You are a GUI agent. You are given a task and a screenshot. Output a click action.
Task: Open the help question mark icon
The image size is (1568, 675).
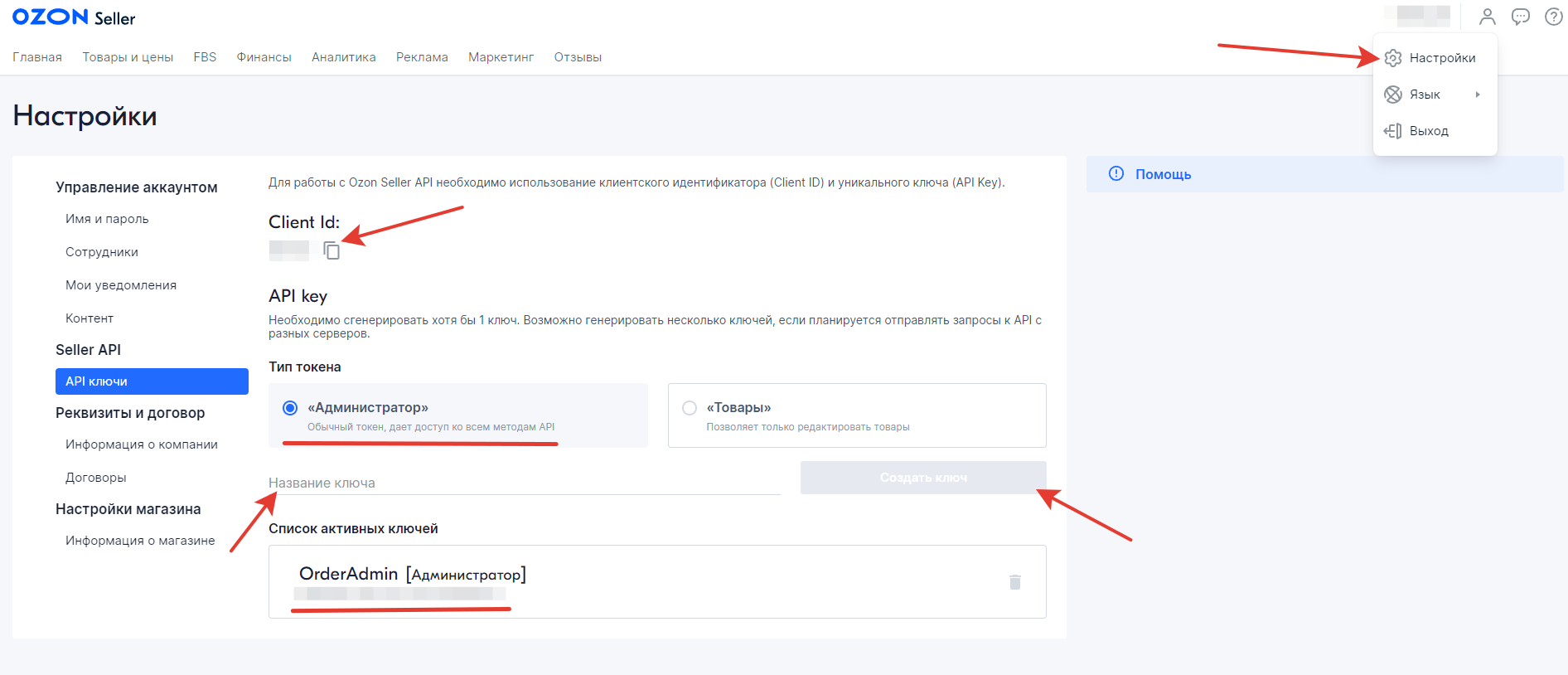coord(1554,17)
